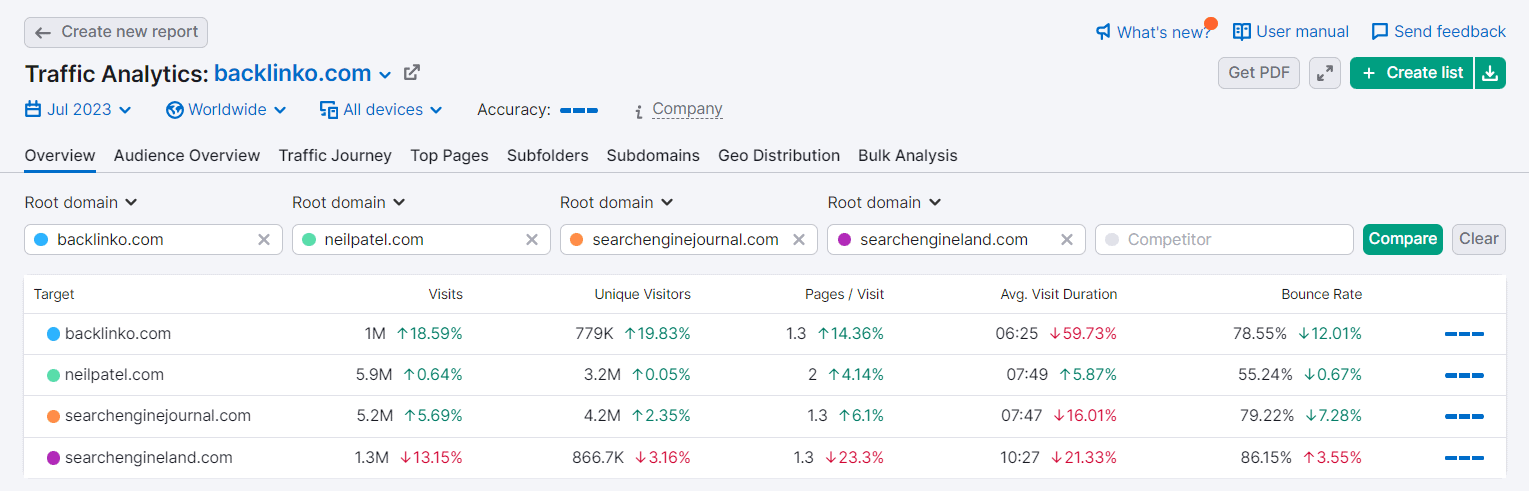Click the 78.55% bounce rate value
This screenshot has width=1529, height=491.
[1260, 334]
